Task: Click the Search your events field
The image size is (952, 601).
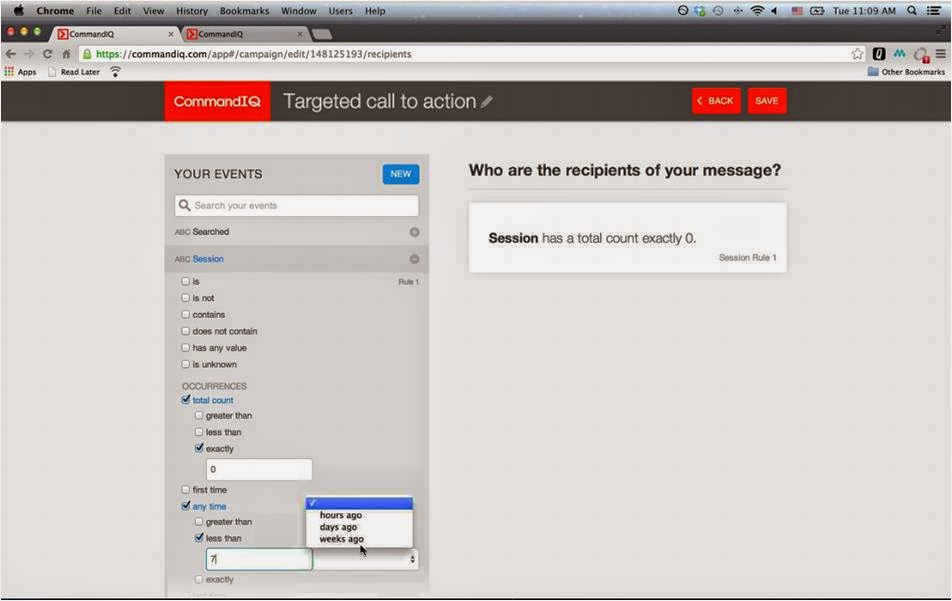Action: (x=296, y=205)
